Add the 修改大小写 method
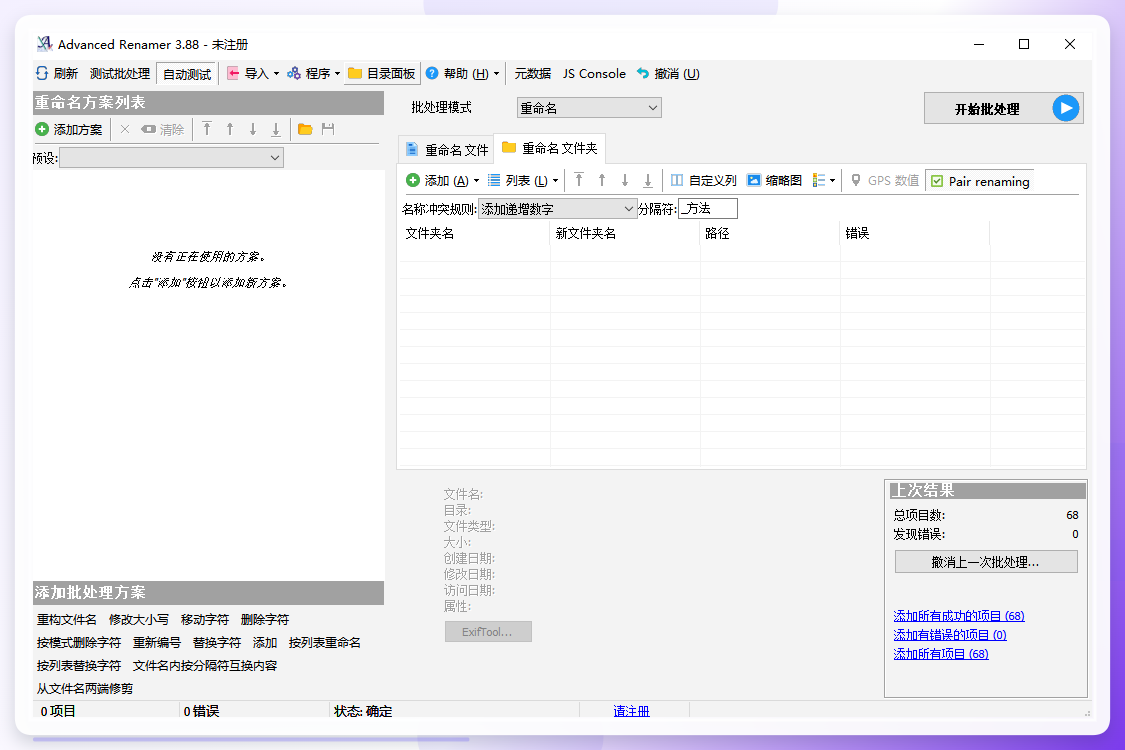This screenshot has height=750, width=1125. (139, 619)
